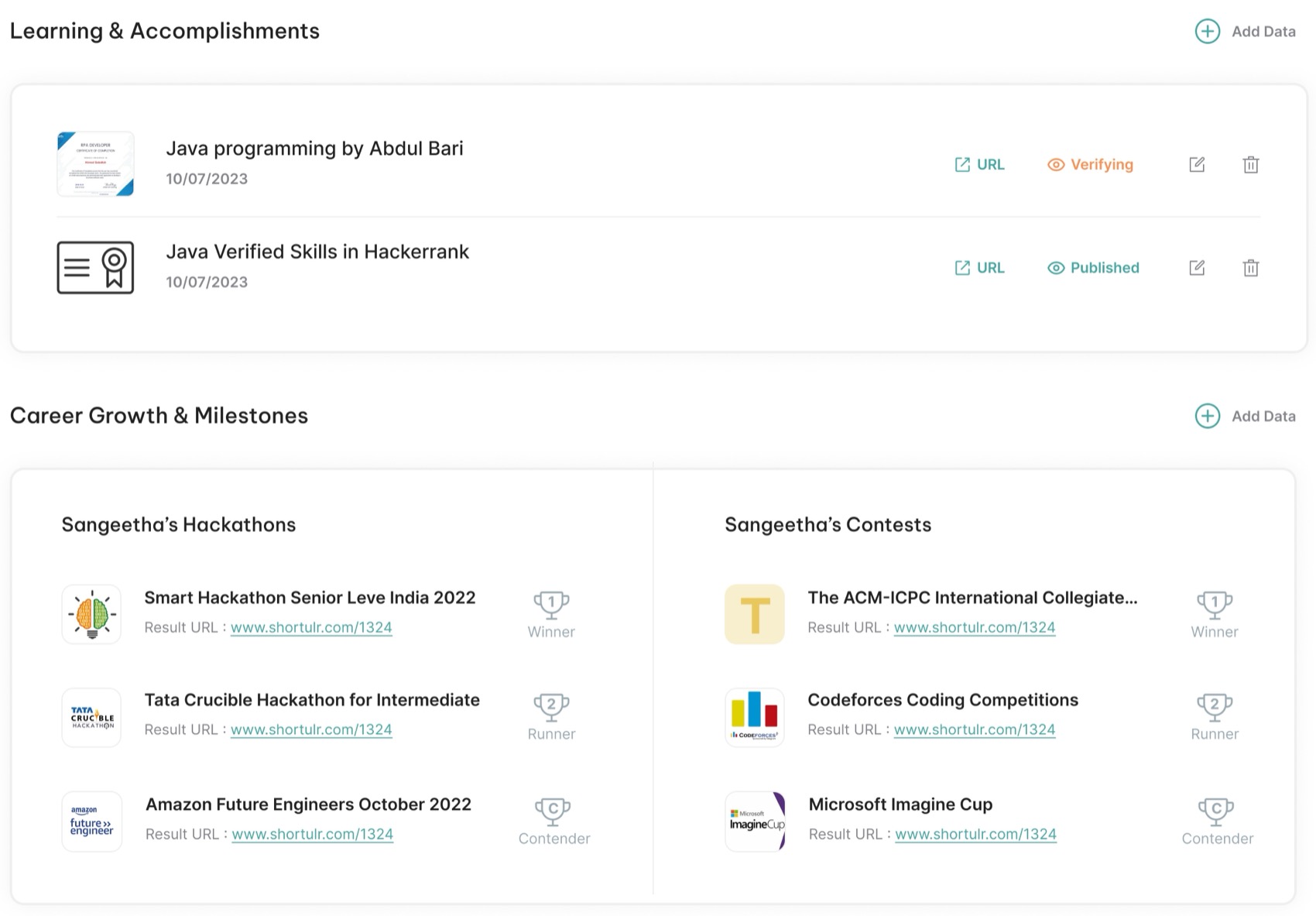Open result URL for Amazon Future Engineers
The image size is (1316, 916).
click(x=313, y=835)
